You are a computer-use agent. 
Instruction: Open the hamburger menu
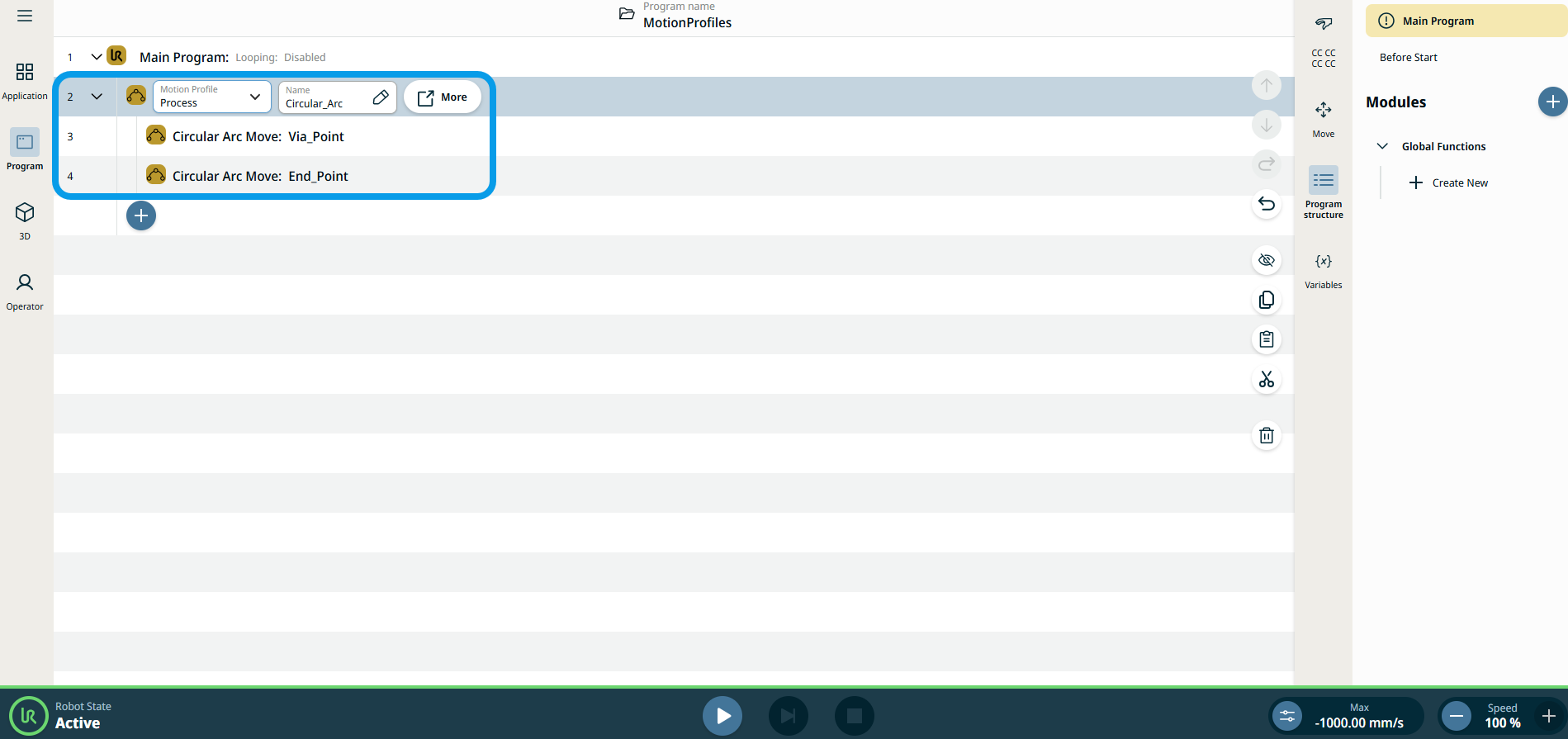pyautogui.click(x=25, y=16)
